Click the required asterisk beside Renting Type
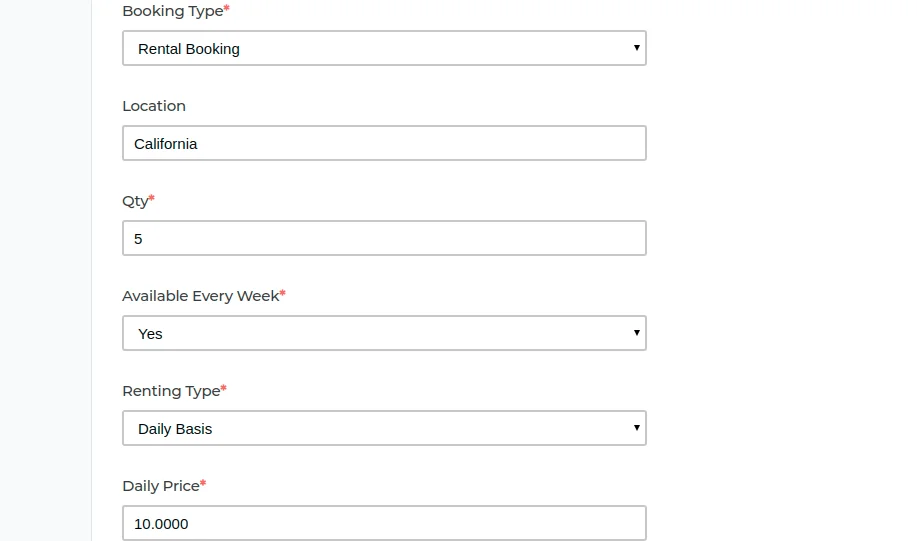This screenshot has height=541, width=917. pyautogui.click(x=223, y=388)
